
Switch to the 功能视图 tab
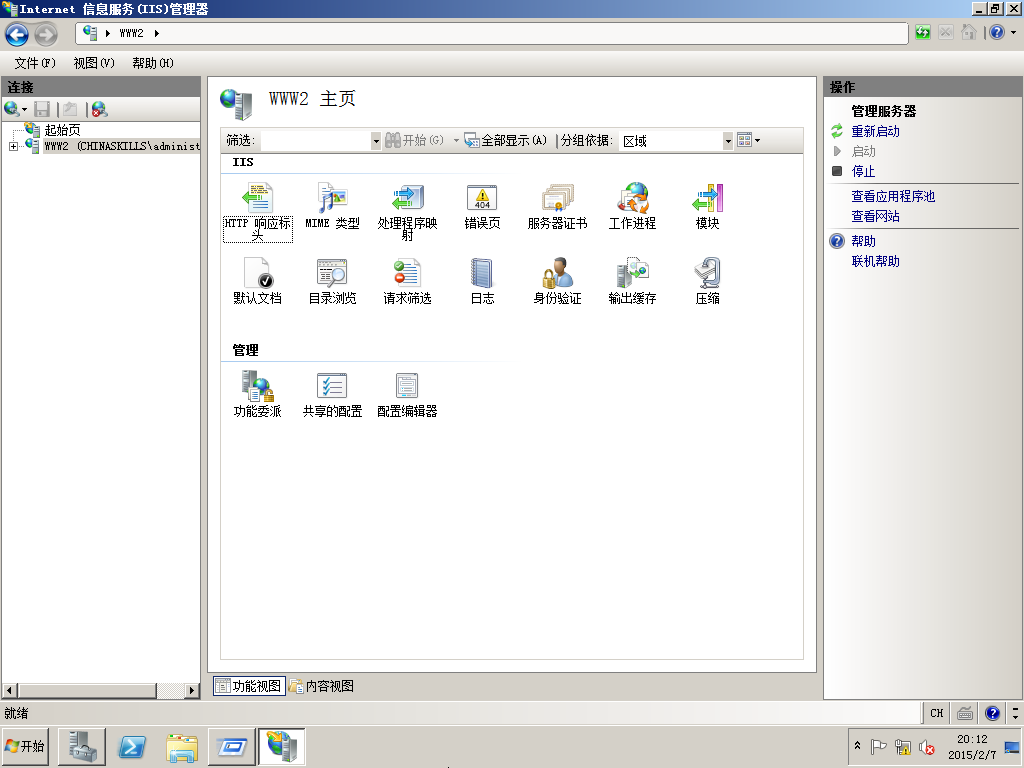(249, 686)
